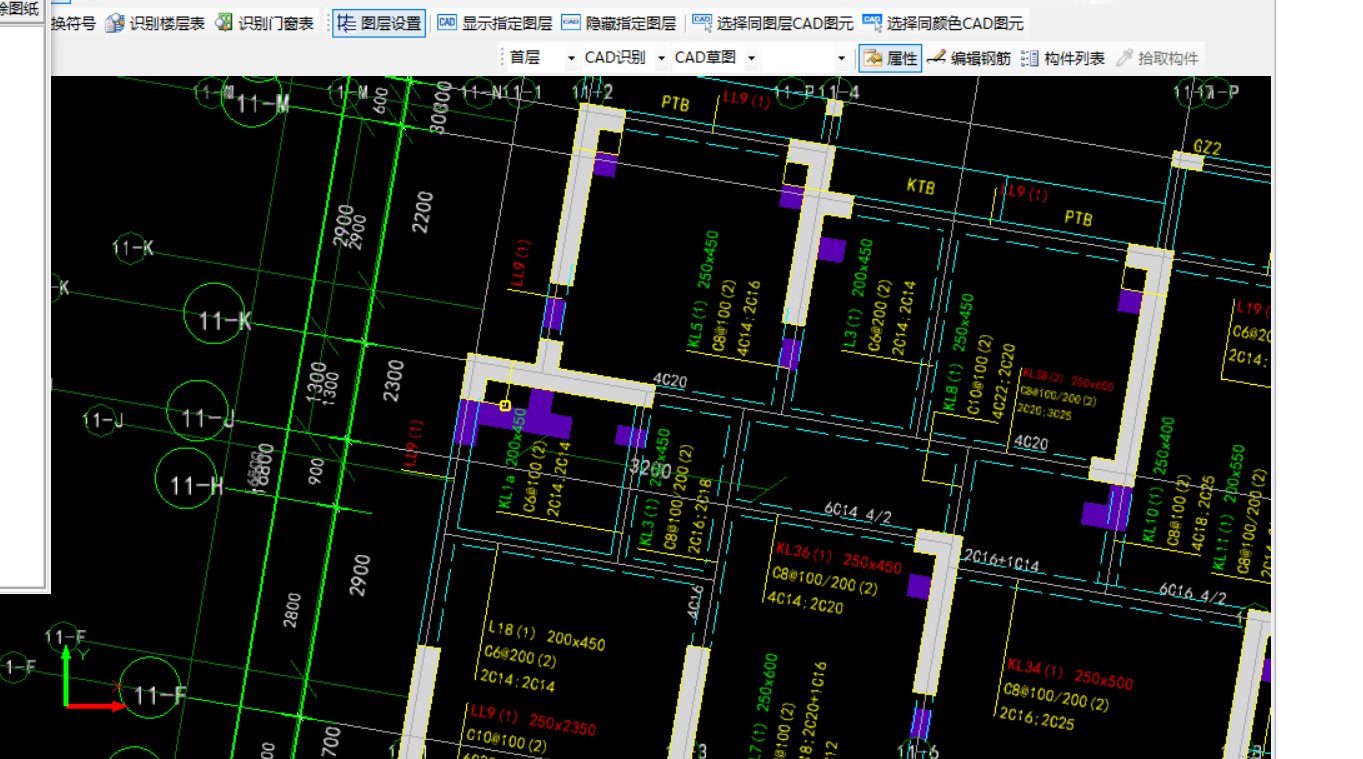Click the rebar annotation '2C16+1C14'
The image size is (1363, 759).
coord(1001,560)
